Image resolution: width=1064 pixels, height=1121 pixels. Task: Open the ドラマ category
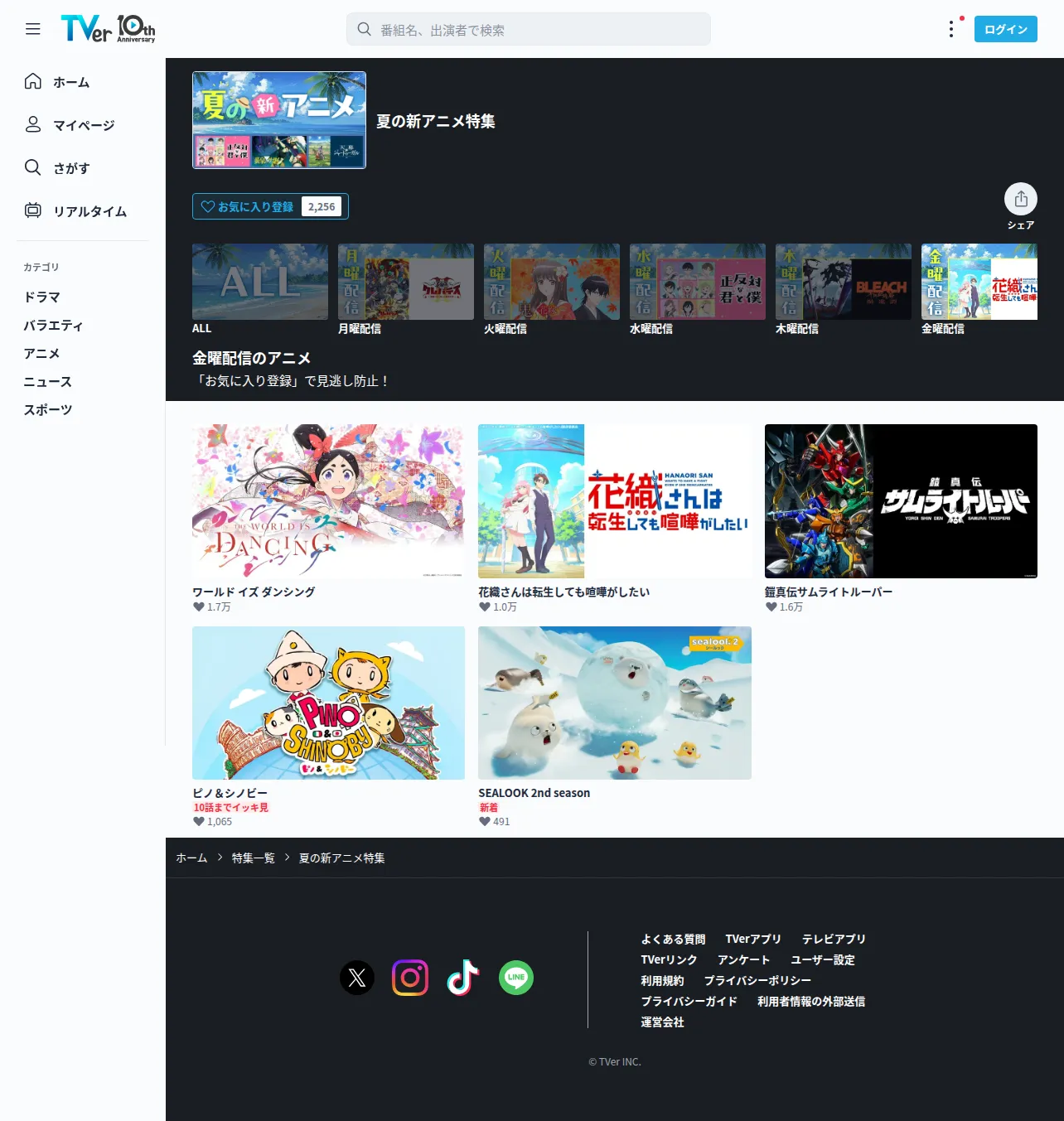pos(41,297)
